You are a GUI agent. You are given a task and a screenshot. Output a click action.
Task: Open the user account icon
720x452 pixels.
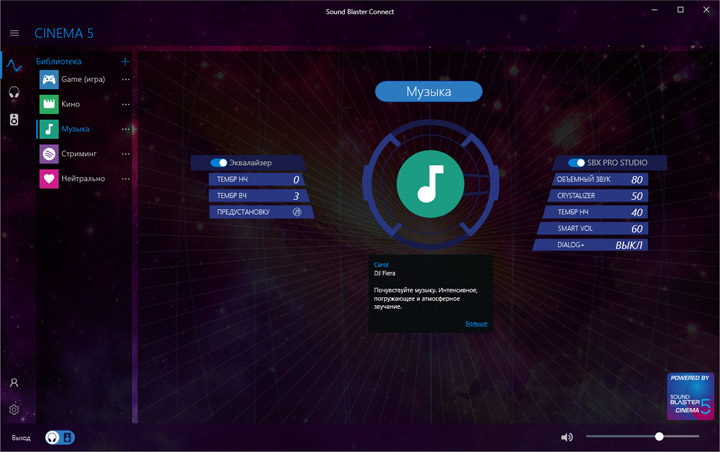coord(14,383)
